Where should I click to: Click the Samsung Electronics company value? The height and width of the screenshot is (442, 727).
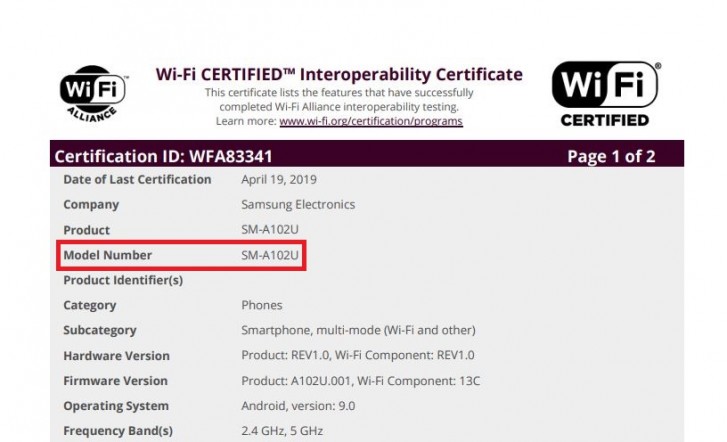(298, 205)
